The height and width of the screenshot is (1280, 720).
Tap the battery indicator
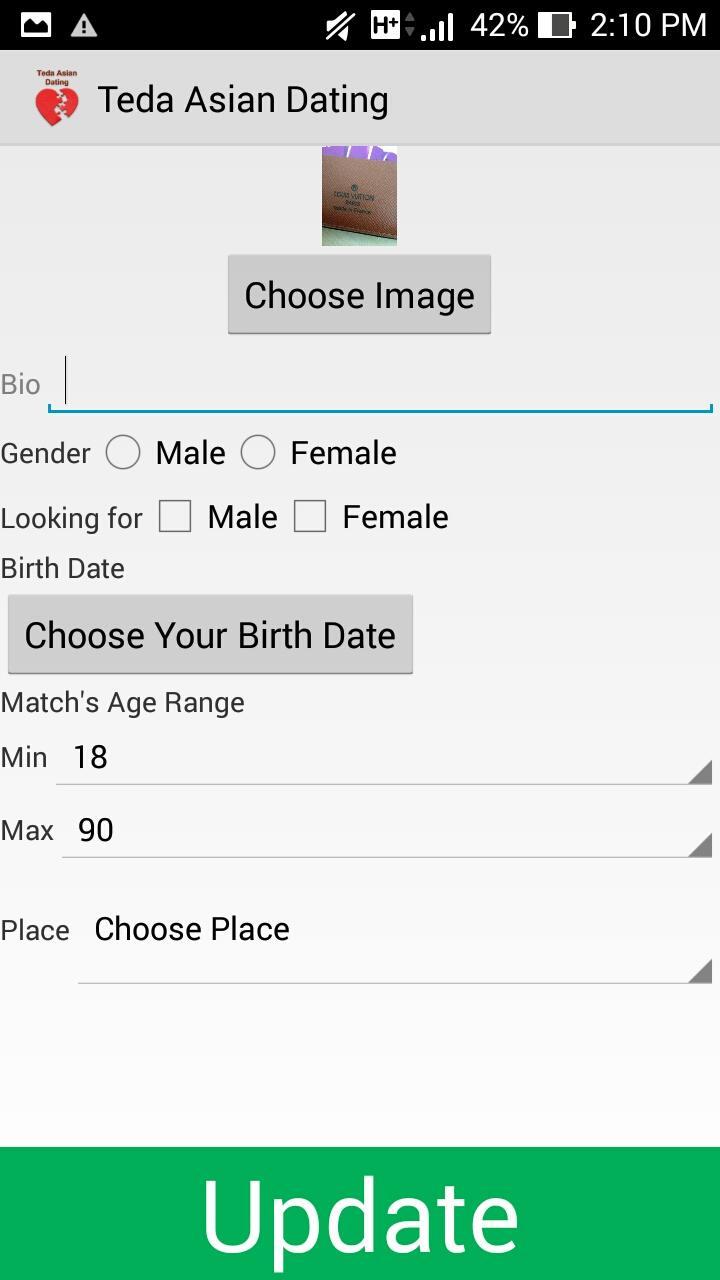(555, 25)
